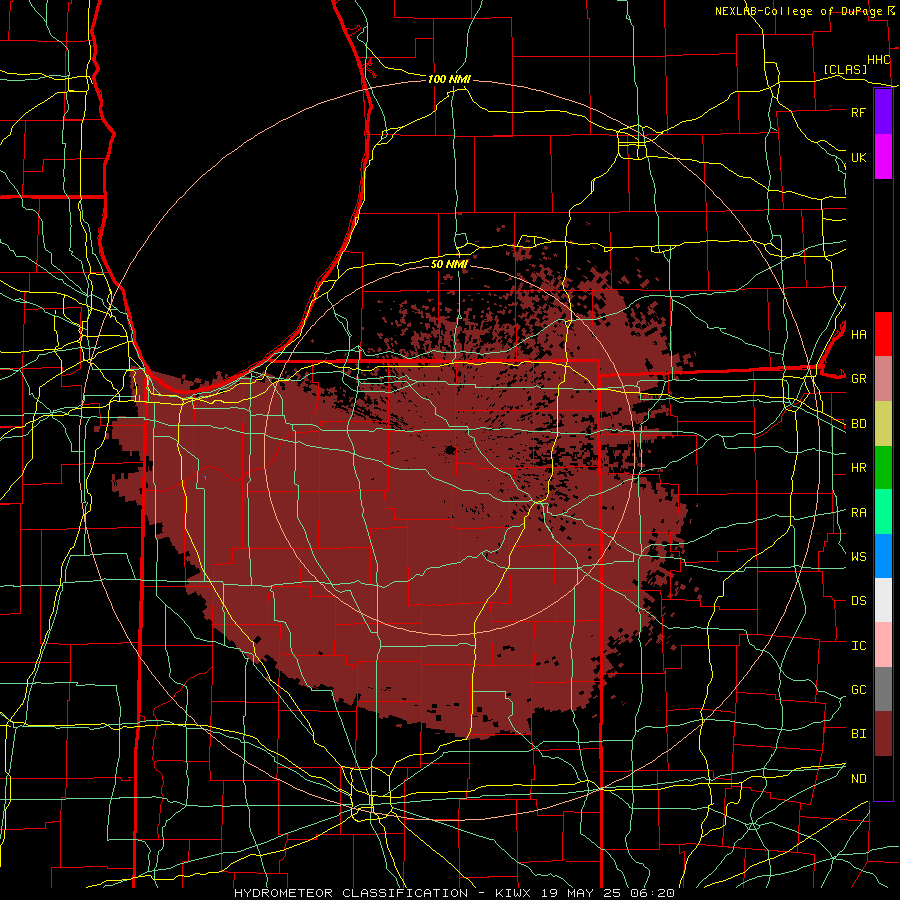Select the GR pink legend swatch

[883, 378]
